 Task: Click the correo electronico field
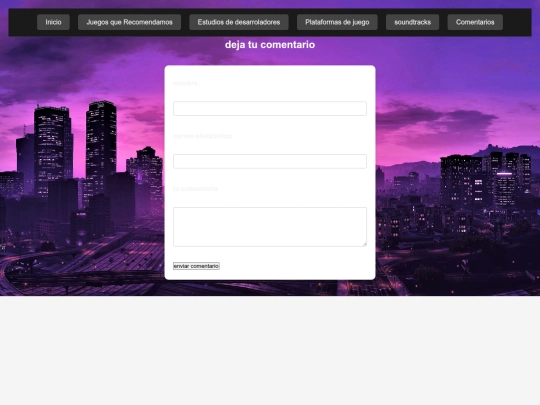(x=270, y=161)
